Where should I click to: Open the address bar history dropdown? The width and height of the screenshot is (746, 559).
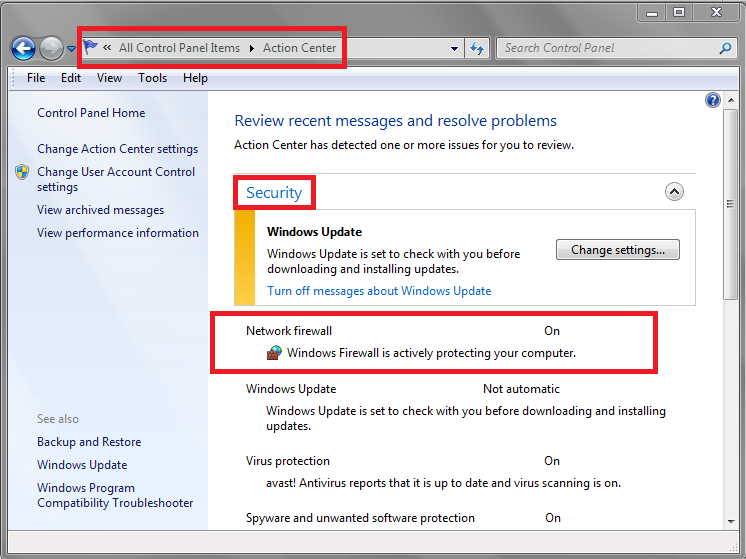point(454,49)
